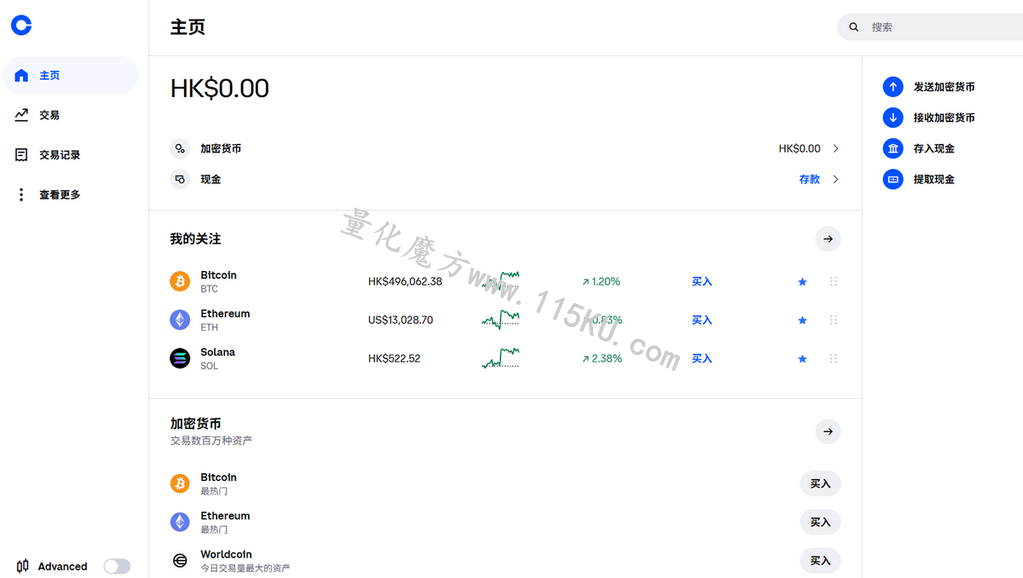Unstar Bitcoin in the watchlist

802,282
